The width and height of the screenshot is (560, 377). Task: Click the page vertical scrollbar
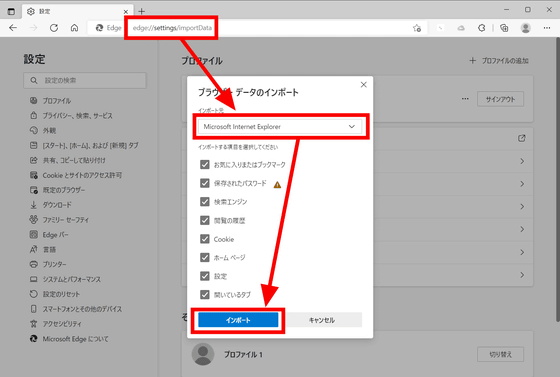[558, 179]
